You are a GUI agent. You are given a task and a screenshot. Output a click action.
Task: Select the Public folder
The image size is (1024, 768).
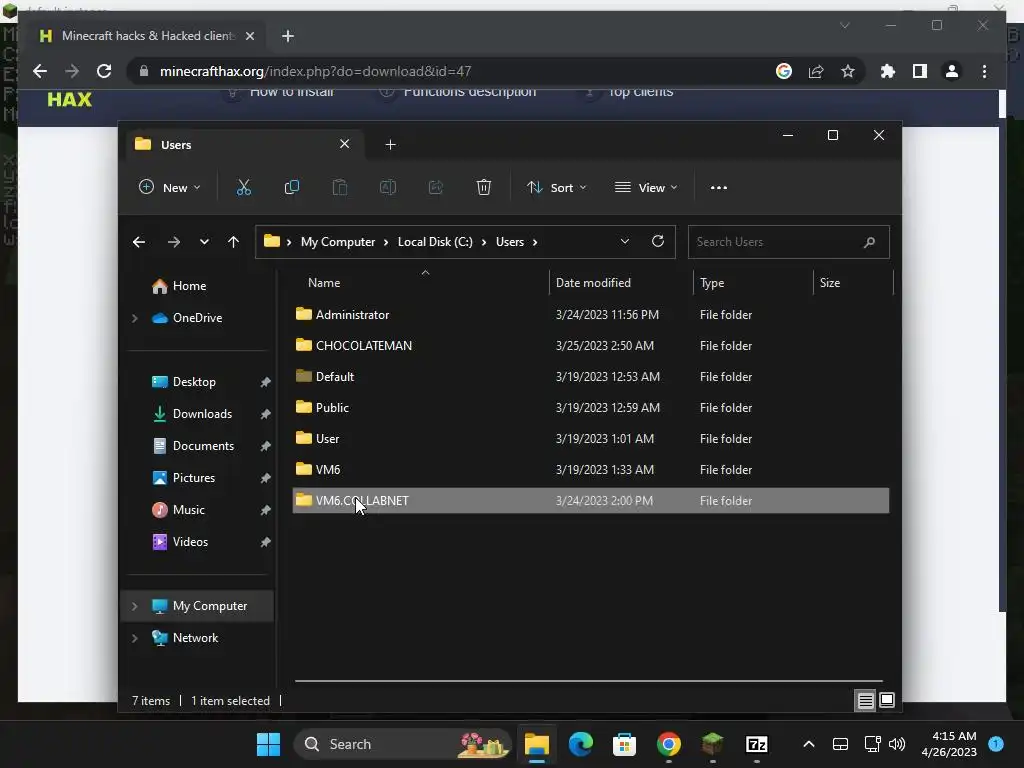591,408
